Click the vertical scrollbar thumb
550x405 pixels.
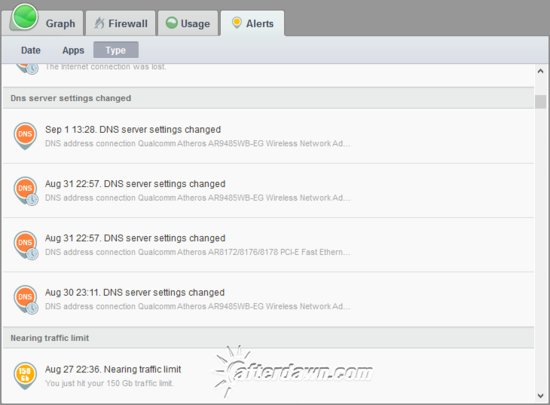[x=541, y=102]
